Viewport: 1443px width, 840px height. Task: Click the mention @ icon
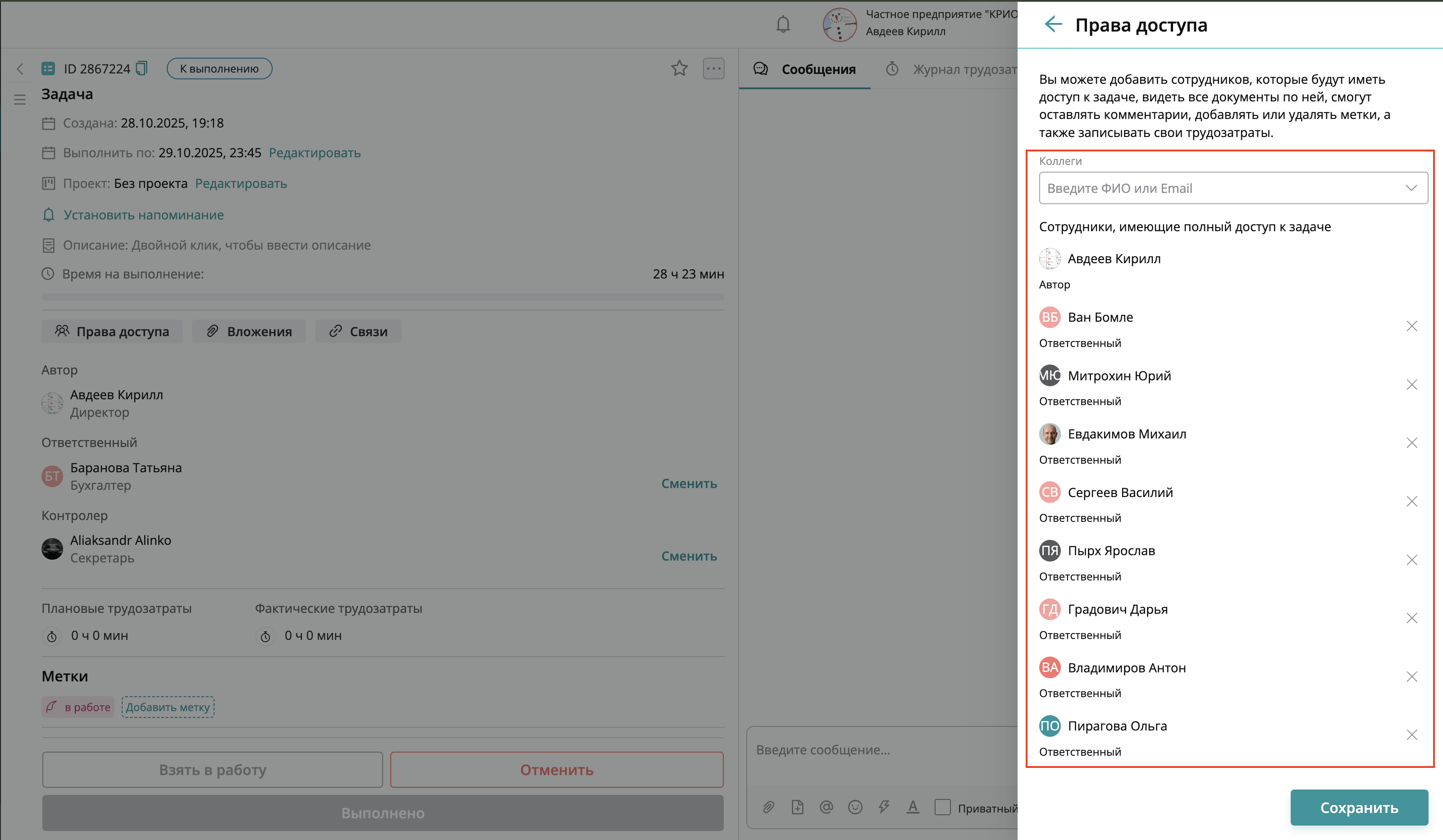point(826,808)
